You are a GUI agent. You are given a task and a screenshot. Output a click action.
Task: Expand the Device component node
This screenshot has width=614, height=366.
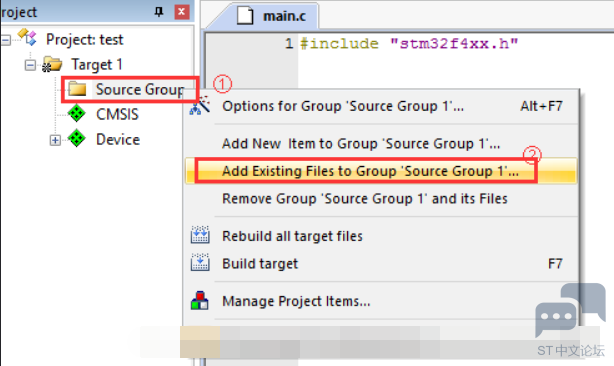[x=55, y=140]
